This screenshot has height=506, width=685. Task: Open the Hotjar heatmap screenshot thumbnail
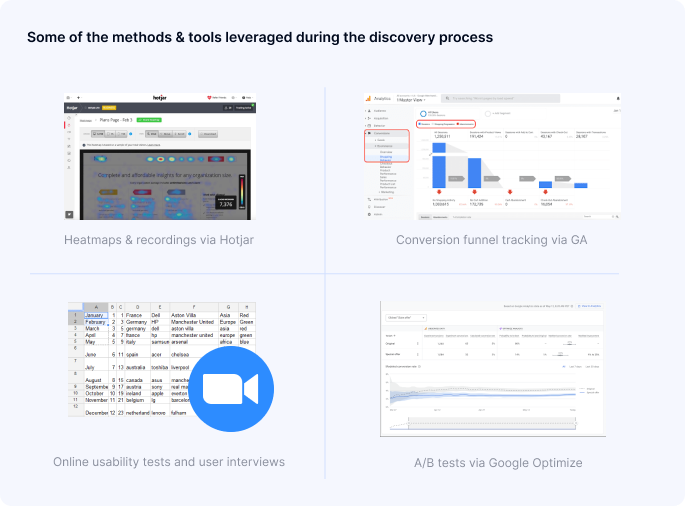(160, 156)
